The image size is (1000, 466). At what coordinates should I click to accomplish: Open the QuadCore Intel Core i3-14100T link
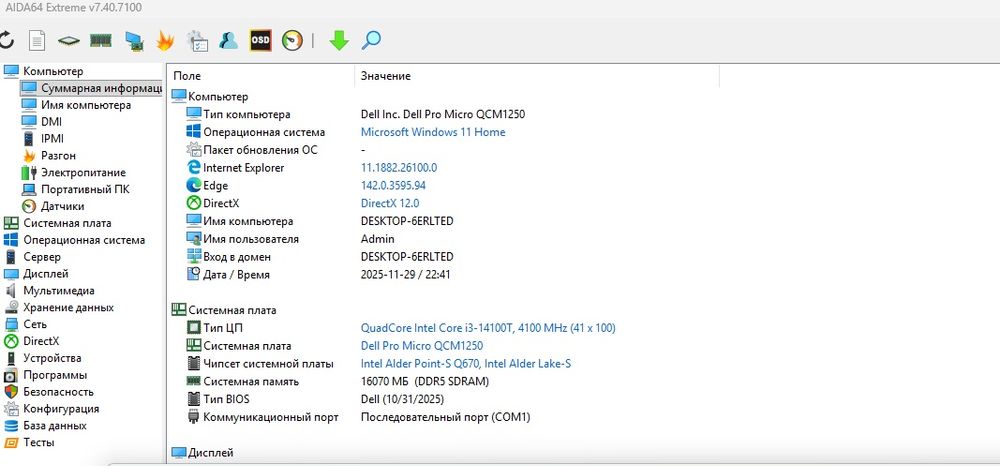click(x=488, y=328)
